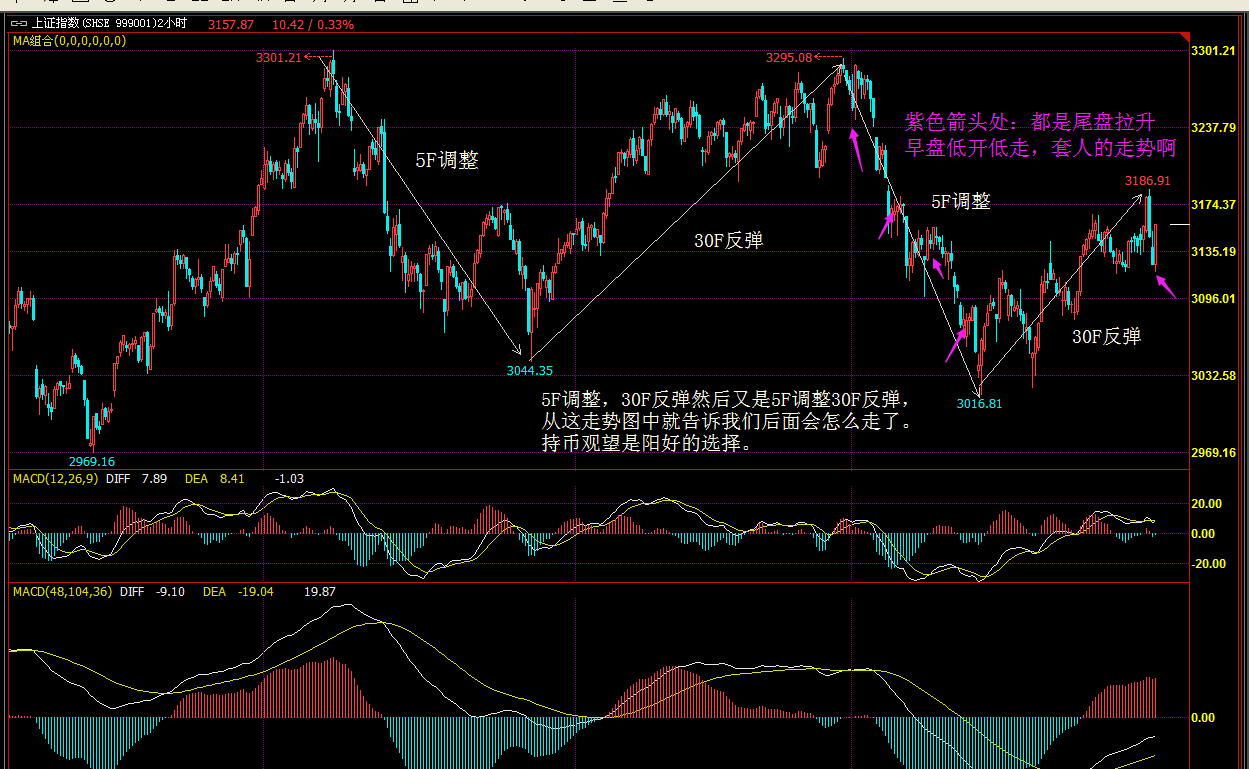Click the 3295.08 peak price label
Image resolution: width=1249 pixels, height=769 pixels.
789,58
